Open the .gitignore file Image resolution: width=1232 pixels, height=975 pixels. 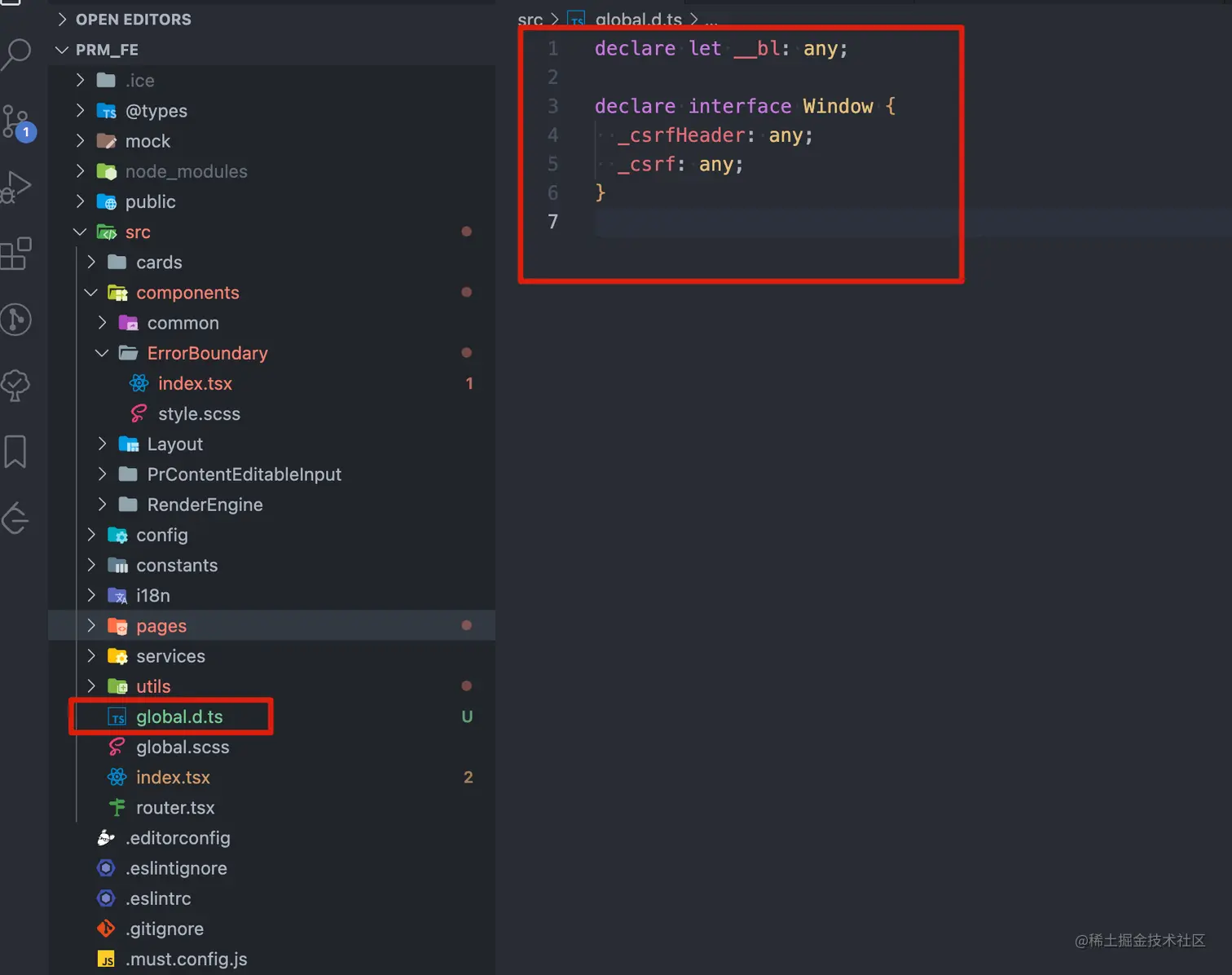[165, 929]
